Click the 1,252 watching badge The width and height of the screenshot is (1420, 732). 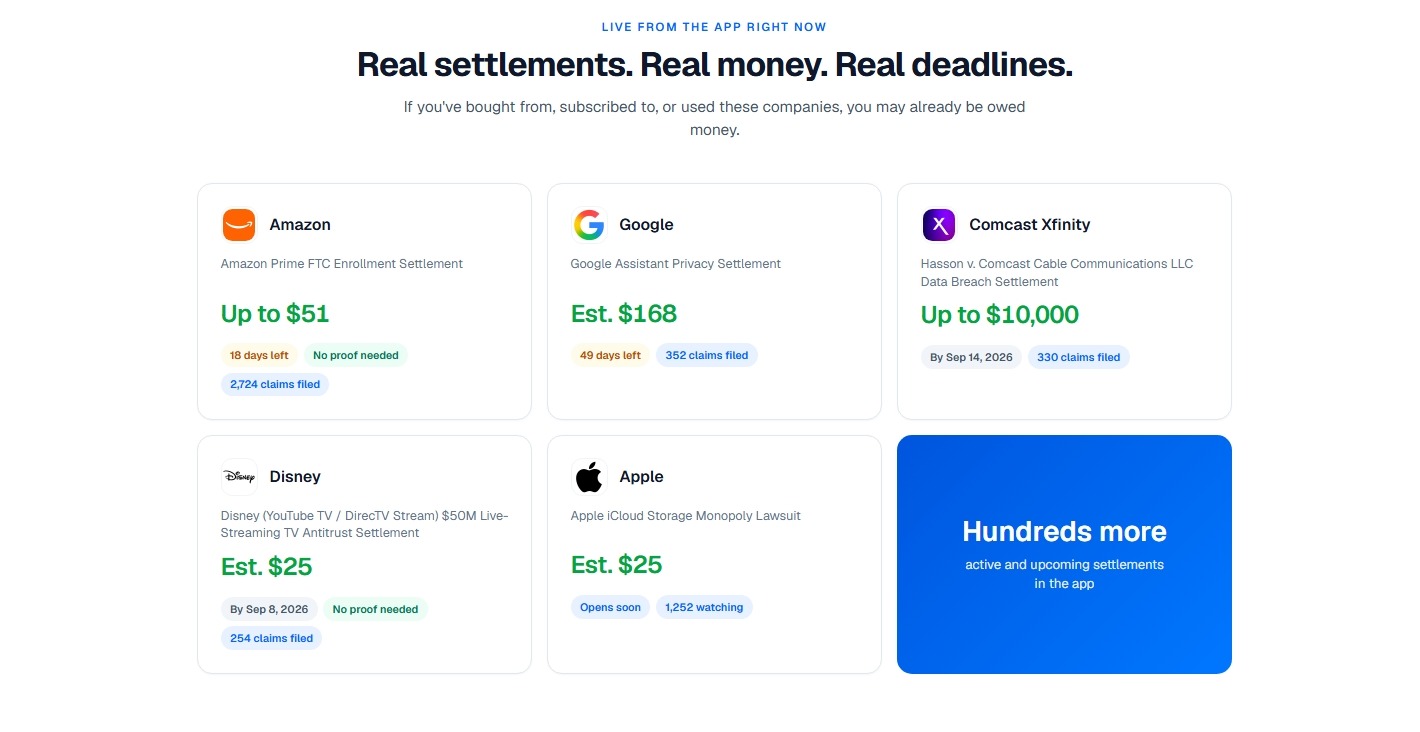coord(704,607)
